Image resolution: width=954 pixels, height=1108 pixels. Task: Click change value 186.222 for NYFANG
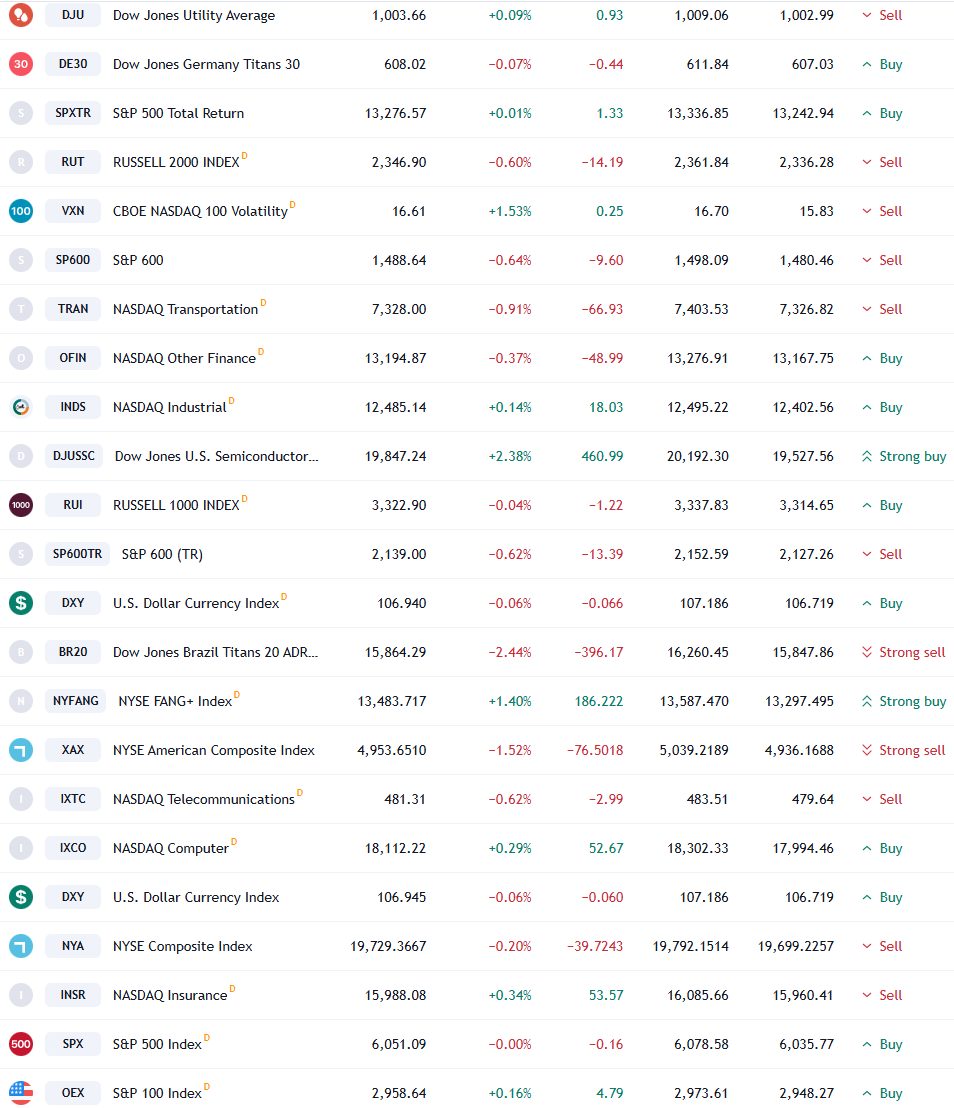point(599,701)
